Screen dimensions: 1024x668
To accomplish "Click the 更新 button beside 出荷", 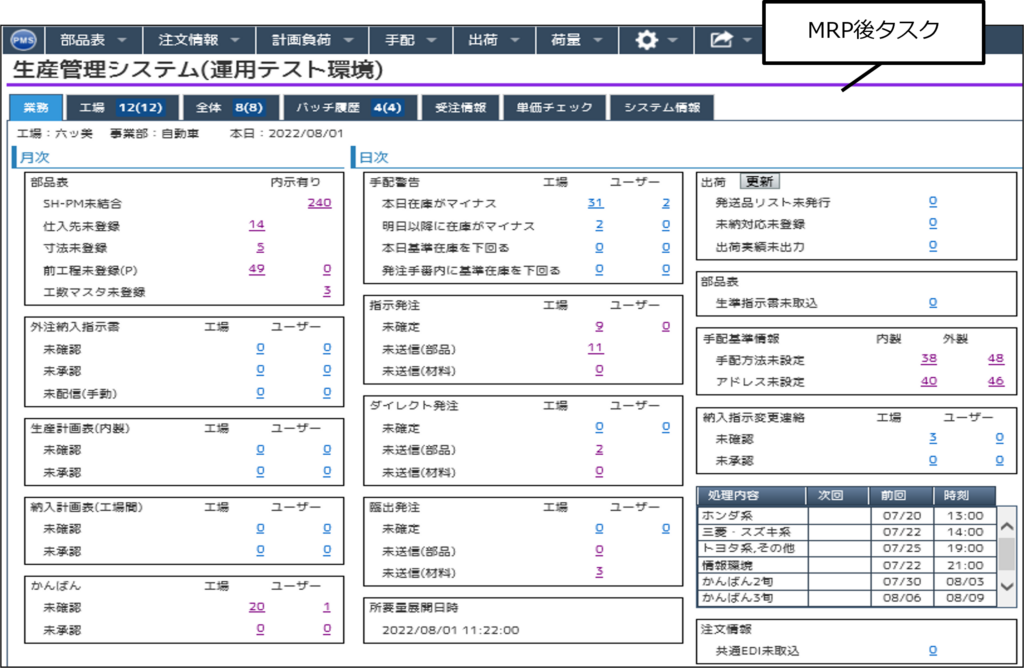I will pyautogui.click(x=760, y=182).
